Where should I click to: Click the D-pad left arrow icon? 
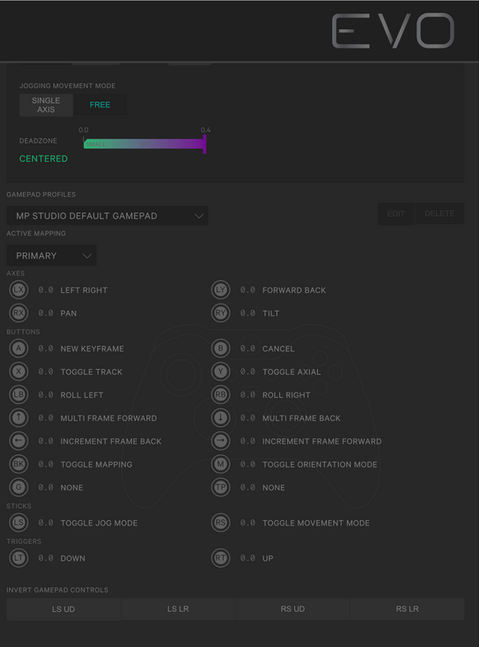pos(19,441)
